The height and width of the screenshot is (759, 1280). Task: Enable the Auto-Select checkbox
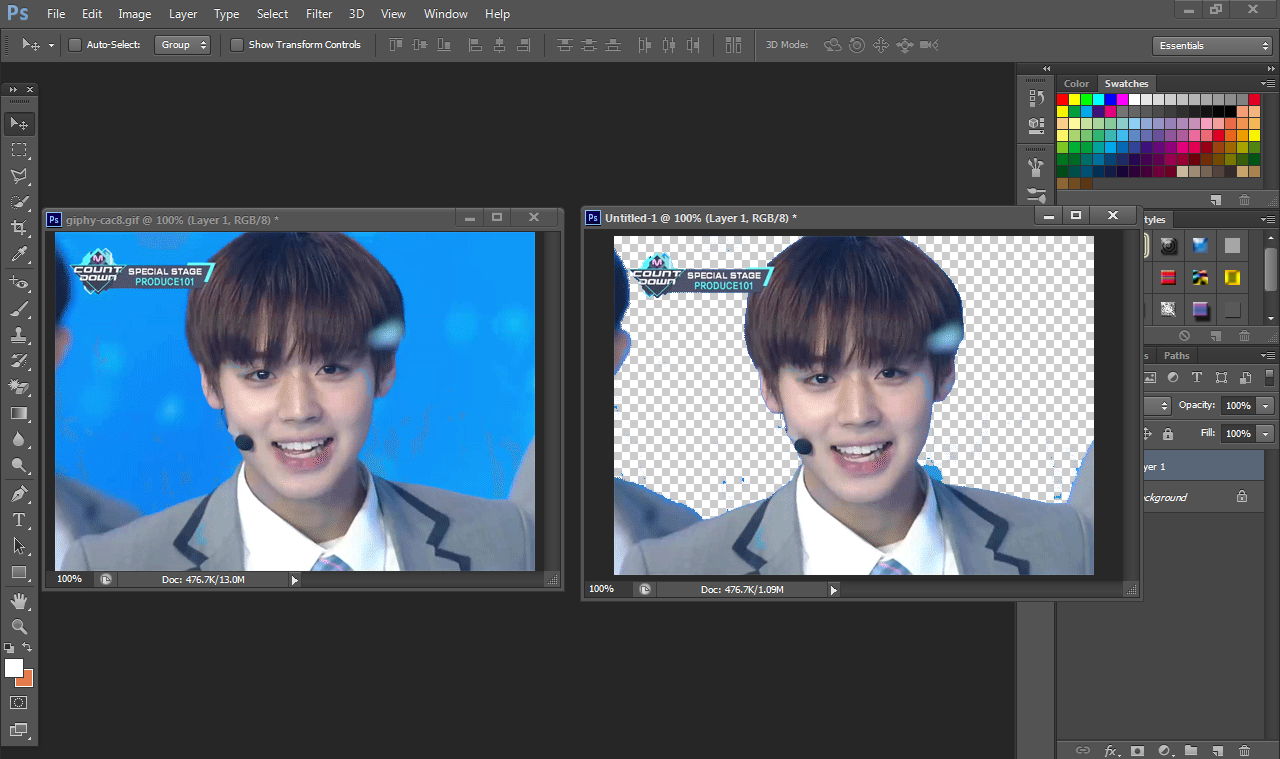coord(75,45)
